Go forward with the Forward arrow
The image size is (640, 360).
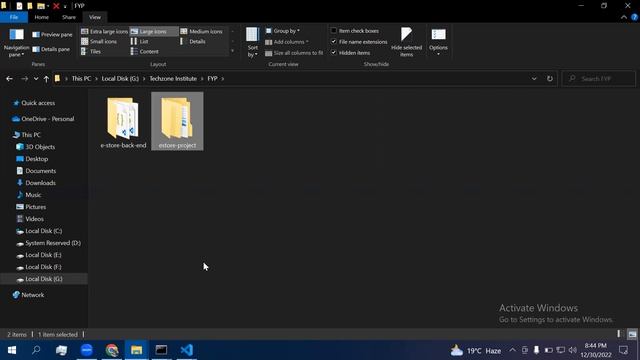coord(24,78)
